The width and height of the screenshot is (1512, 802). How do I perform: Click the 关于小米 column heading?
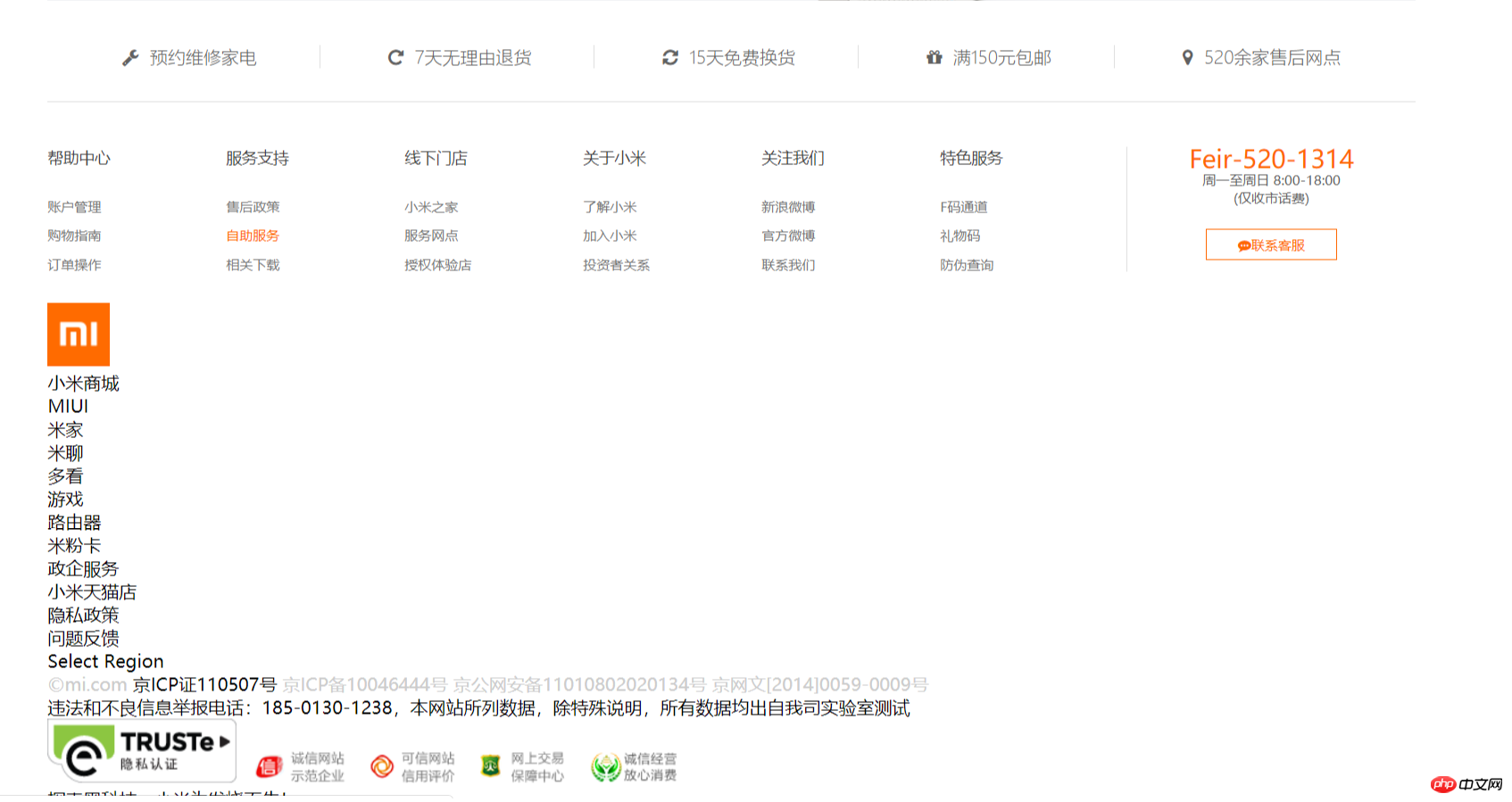(614, 159)
